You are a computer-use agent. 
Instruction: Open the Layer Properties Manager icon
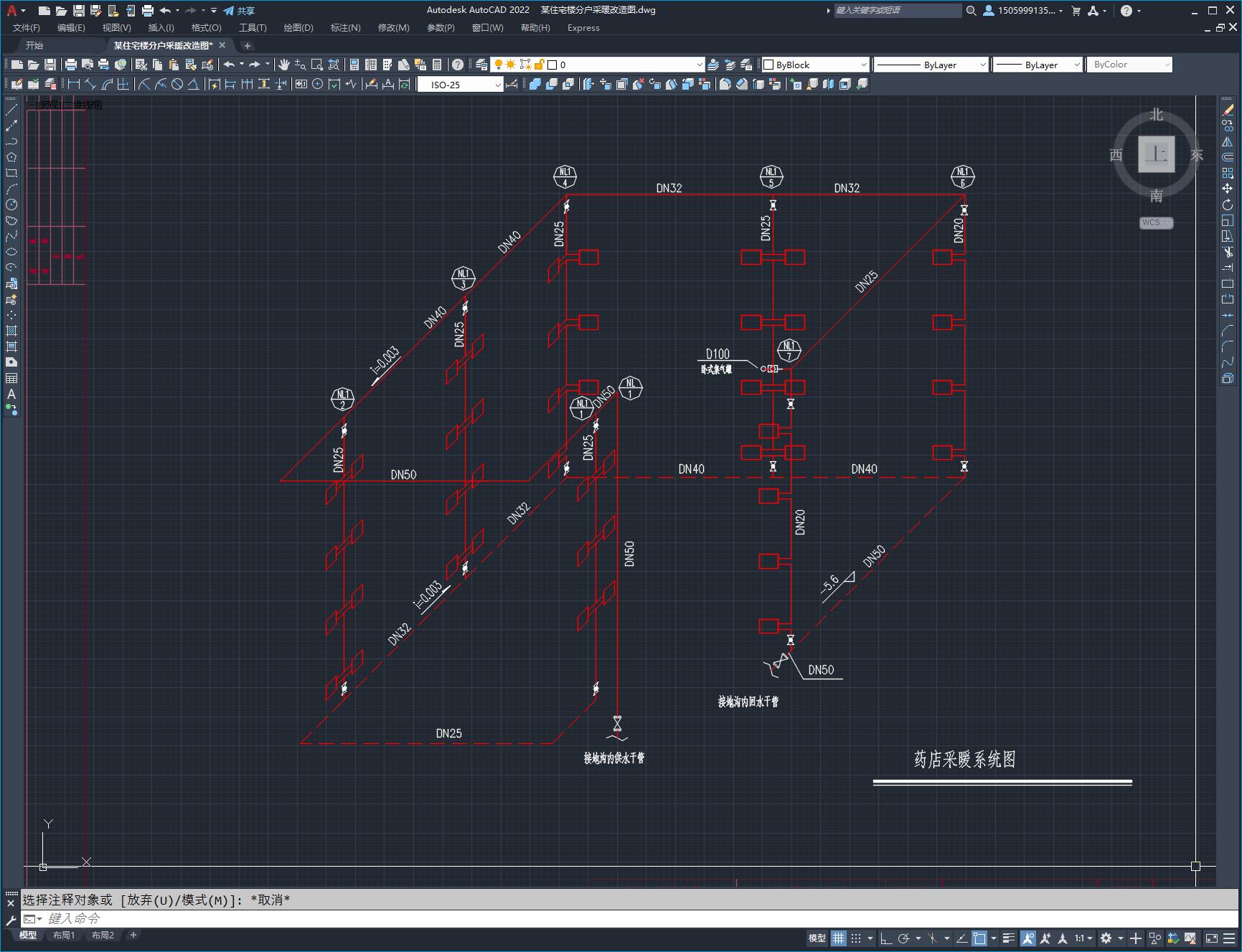[x=481, y=65]
